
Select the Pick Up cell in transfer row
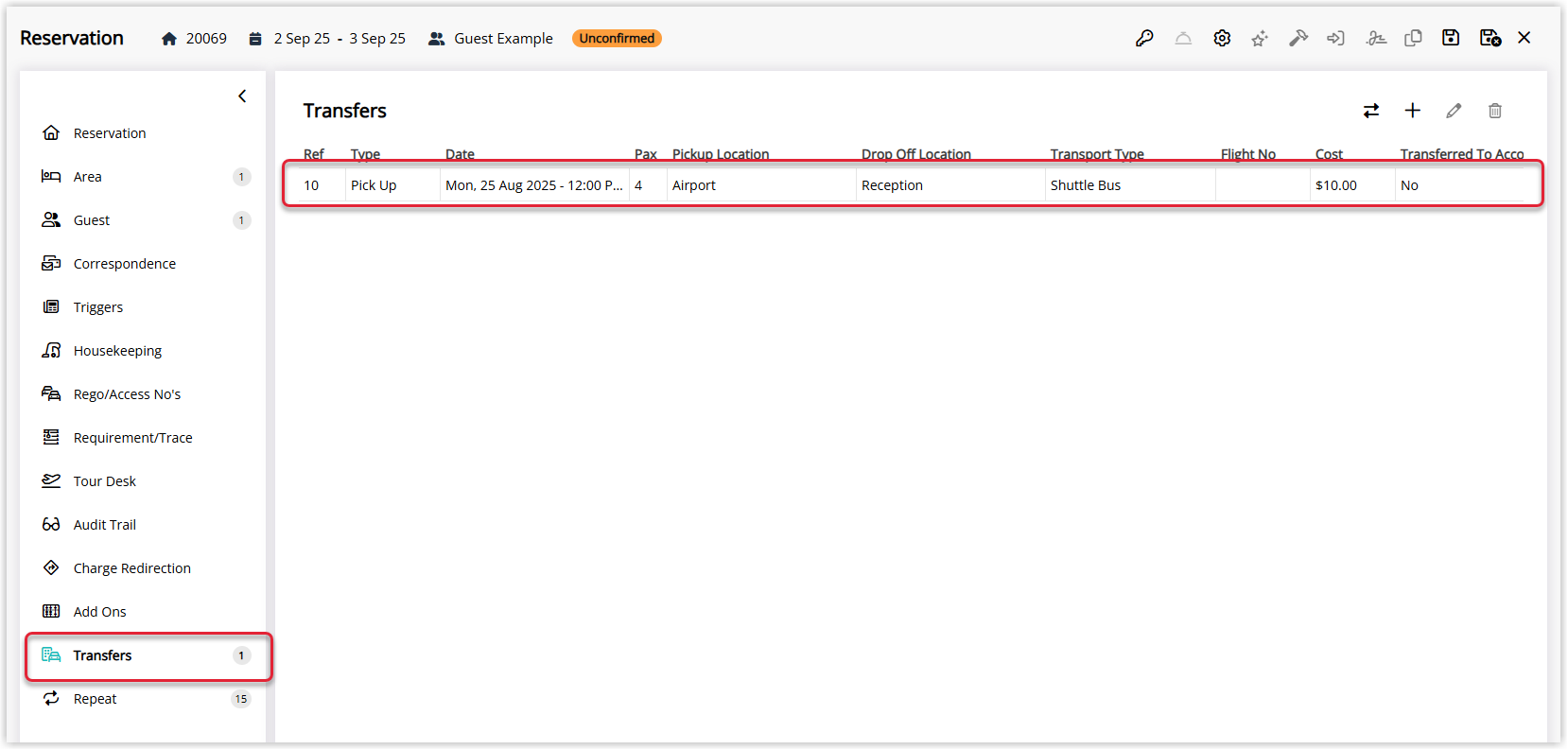point(392,185)
